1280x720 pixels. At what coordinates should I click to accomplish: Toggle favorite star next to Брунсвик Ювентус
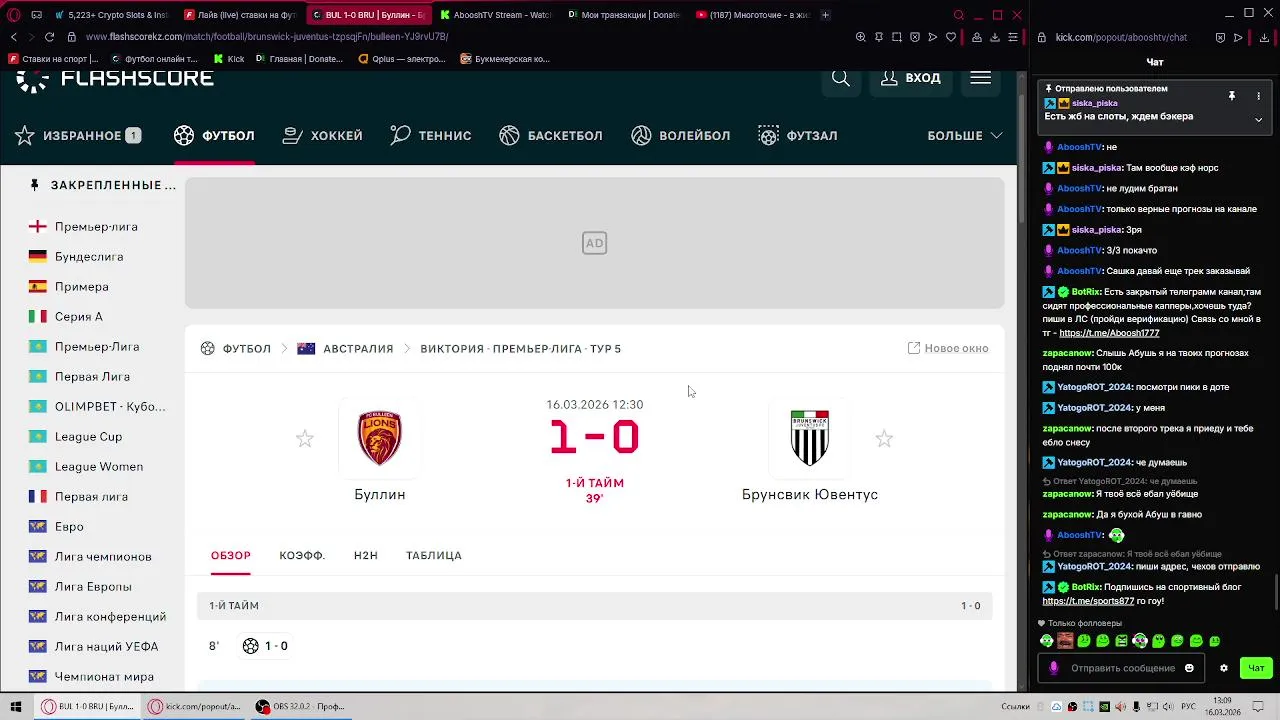(x=884, y=439)
